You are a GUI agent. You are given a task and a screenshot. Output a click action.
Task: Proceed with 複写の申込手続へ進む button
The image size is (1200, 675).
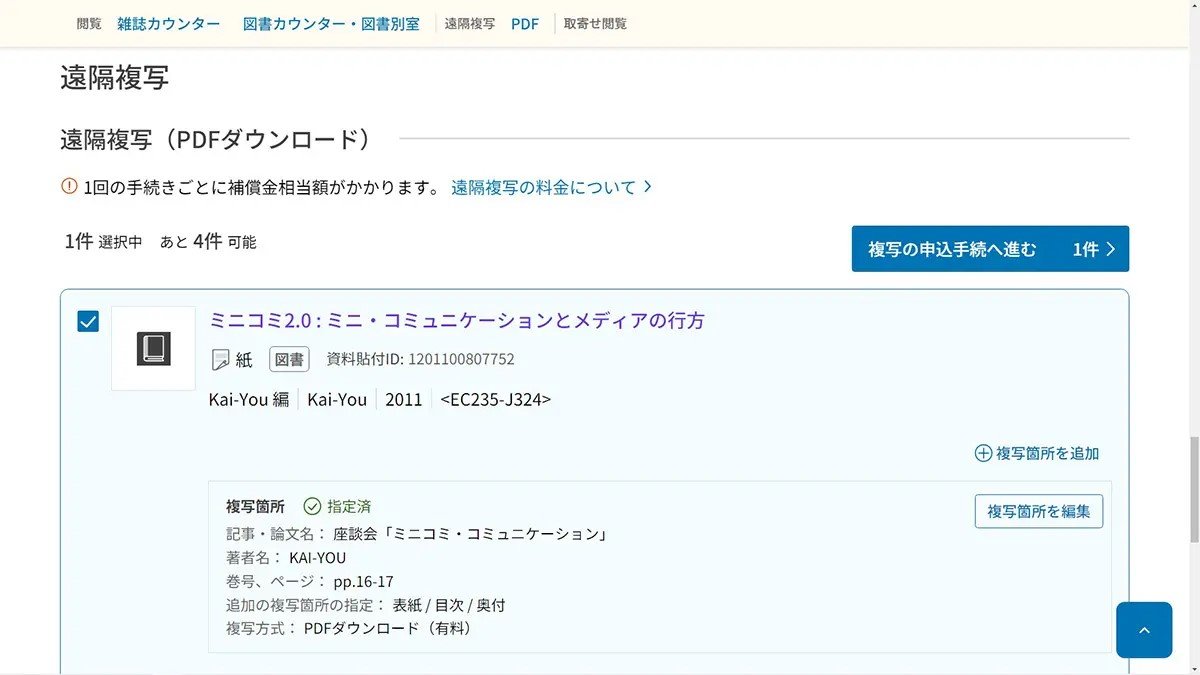coord(989,249)
